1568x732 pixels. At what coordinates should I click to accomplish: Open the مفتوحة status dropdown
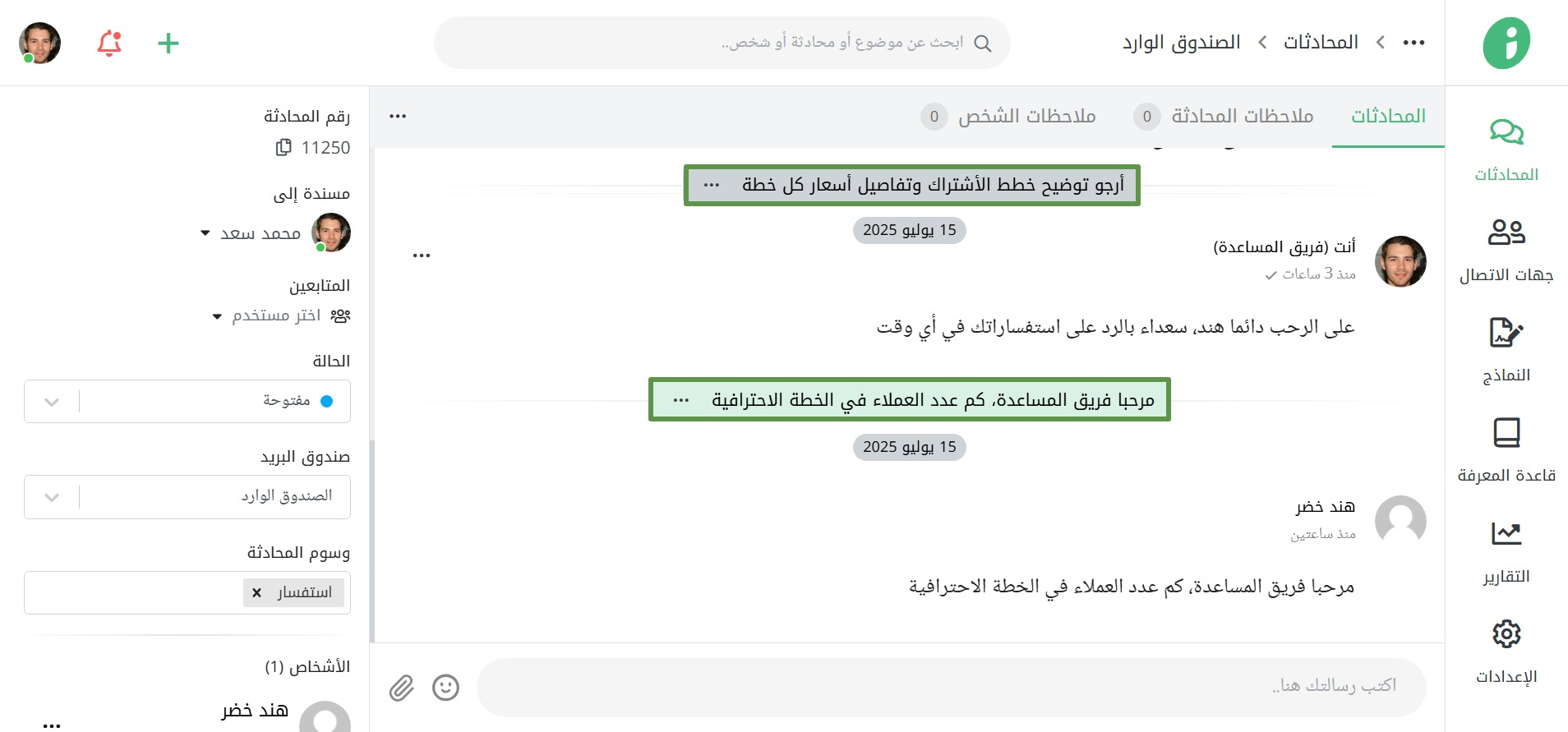[187, 402]
